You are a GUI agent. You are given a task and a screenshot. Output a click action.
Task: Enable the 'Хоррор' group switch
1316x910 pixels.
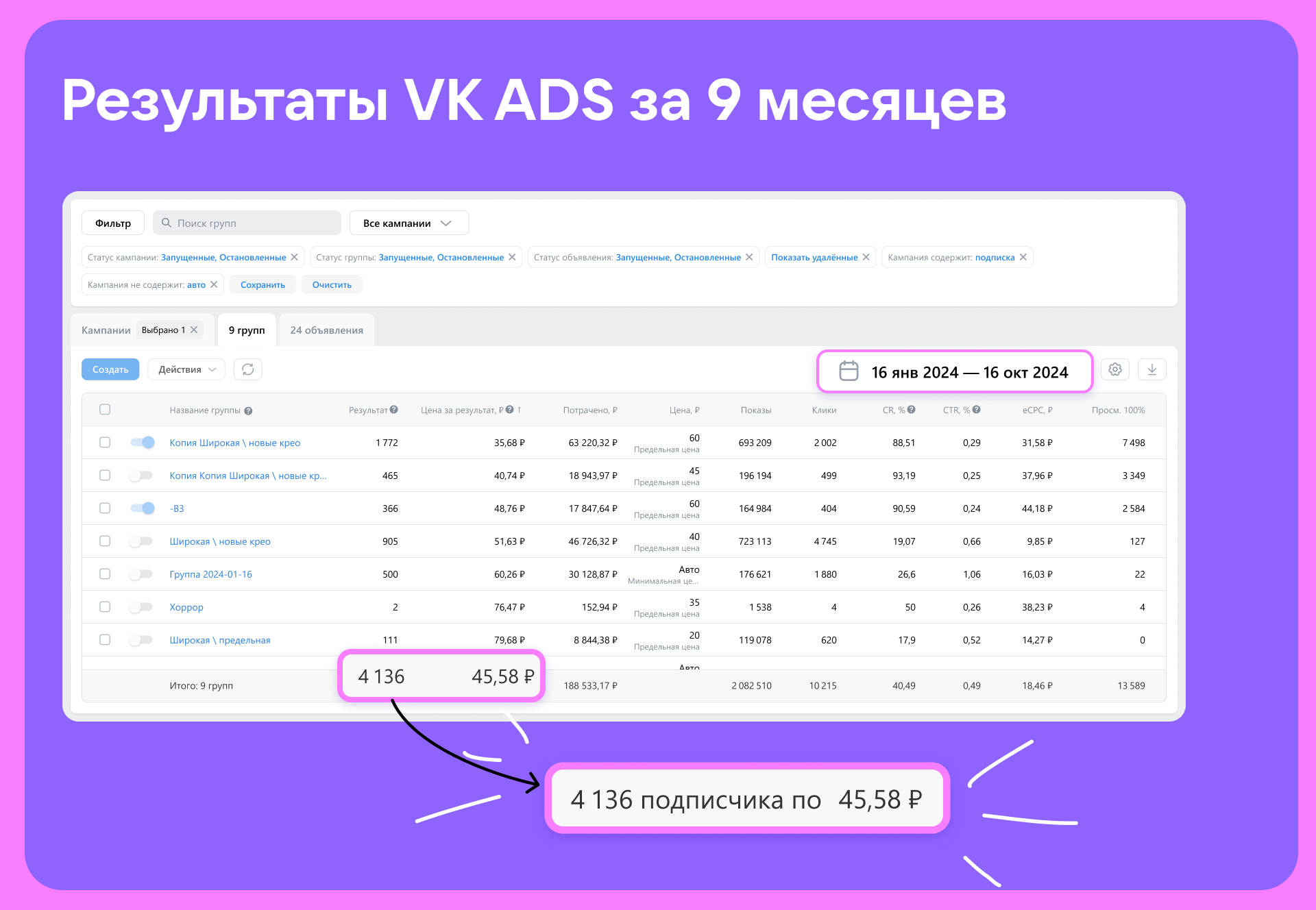point(141,607)
